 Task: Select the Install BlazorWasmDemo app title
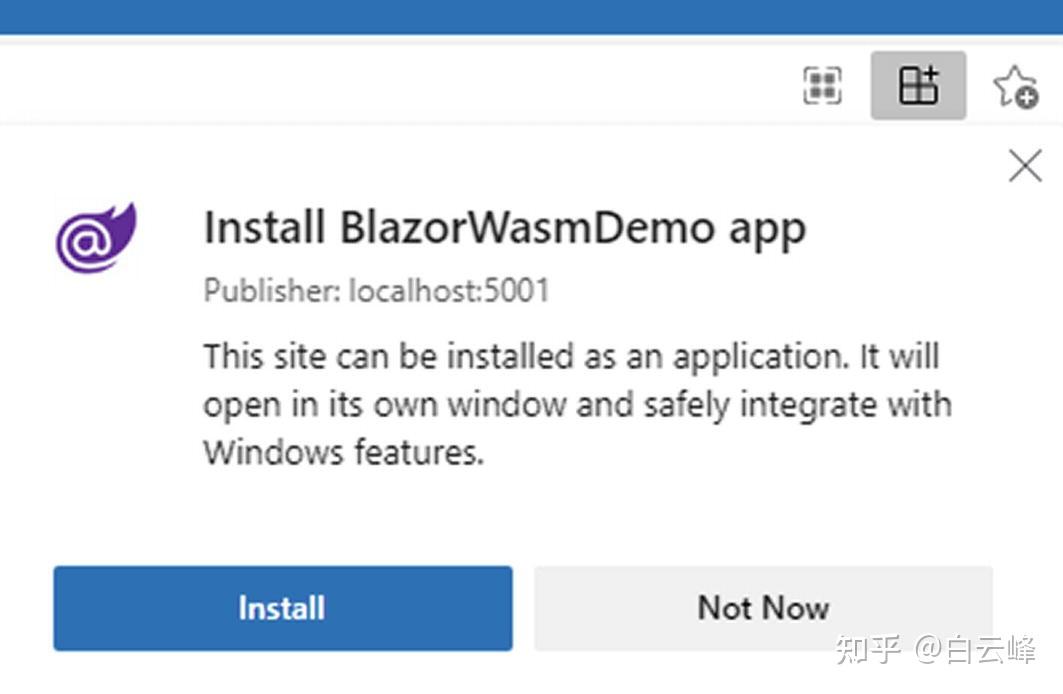click(505, 228)
